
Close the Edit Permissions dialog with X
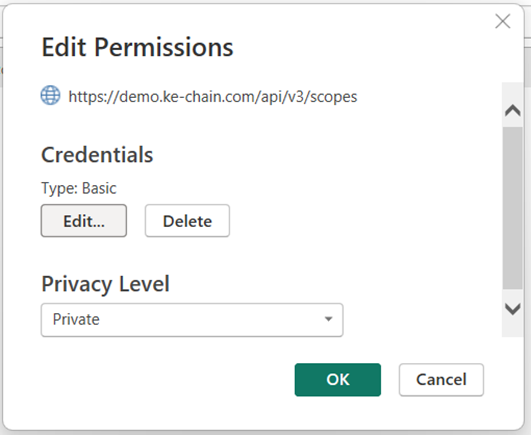point(503,21)
